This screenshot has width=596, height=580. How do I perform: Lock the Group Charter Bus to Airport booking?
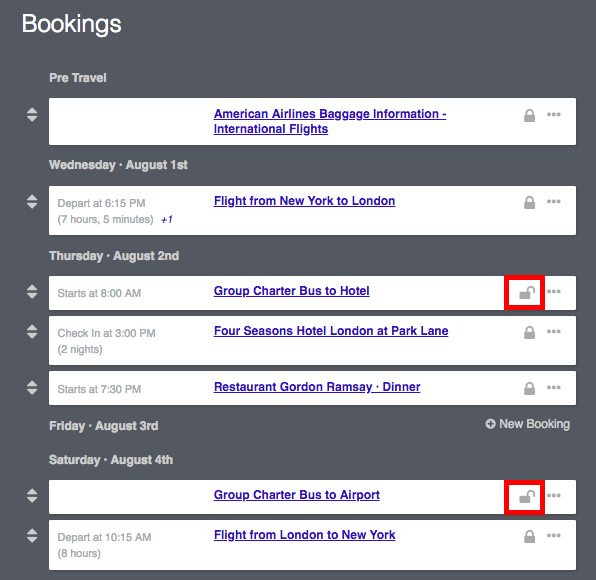[x=527, y=497]
